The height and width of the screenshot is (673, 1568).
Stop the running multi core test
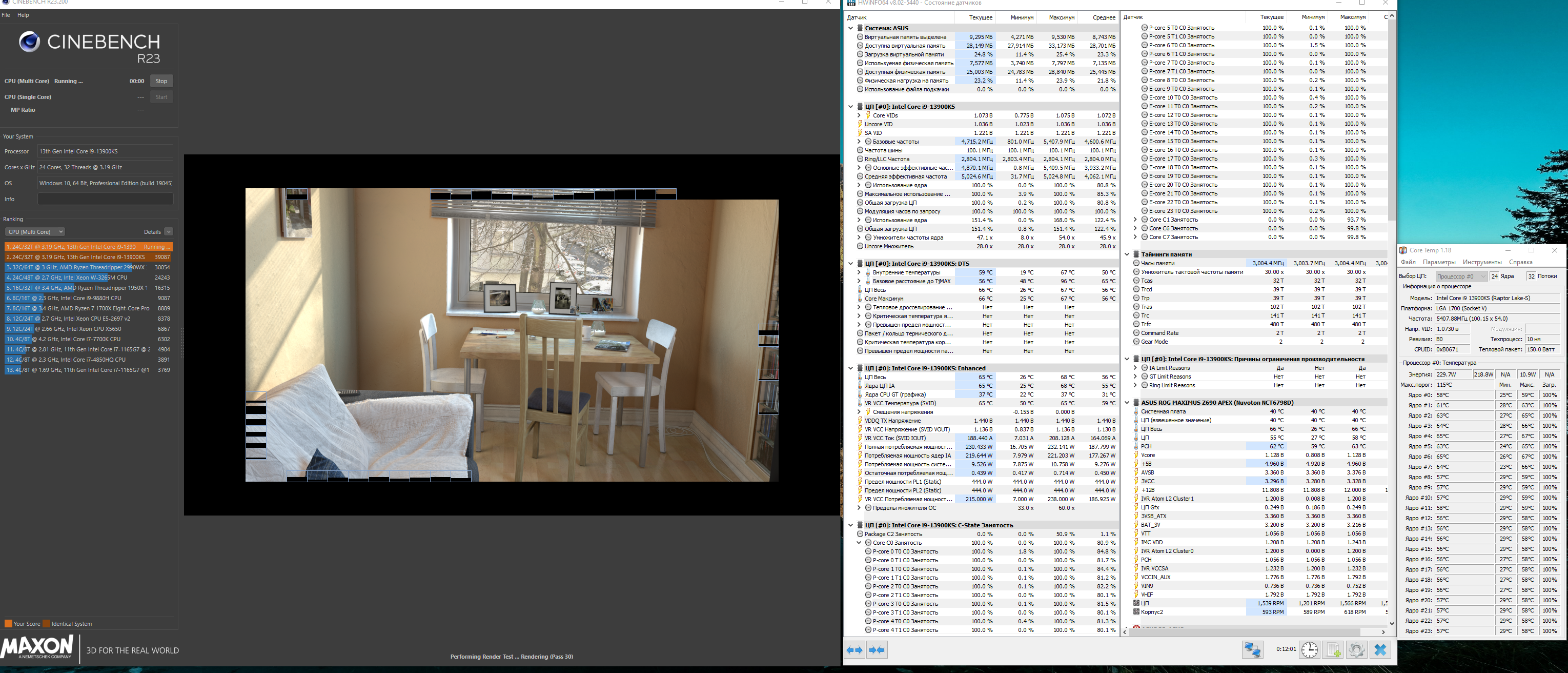coord(161,81)
